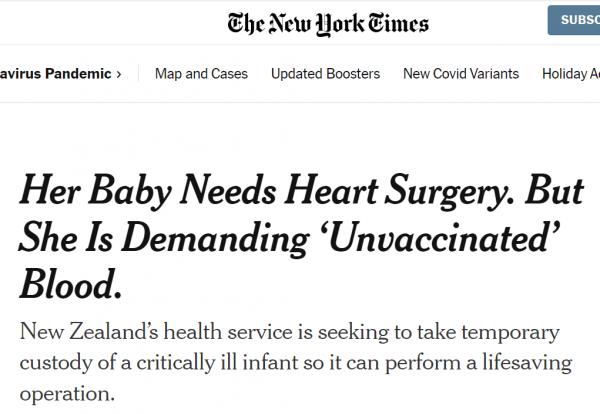Open the partially visible Holiday tab
600x414 pixels.
(x=570, y=74)
